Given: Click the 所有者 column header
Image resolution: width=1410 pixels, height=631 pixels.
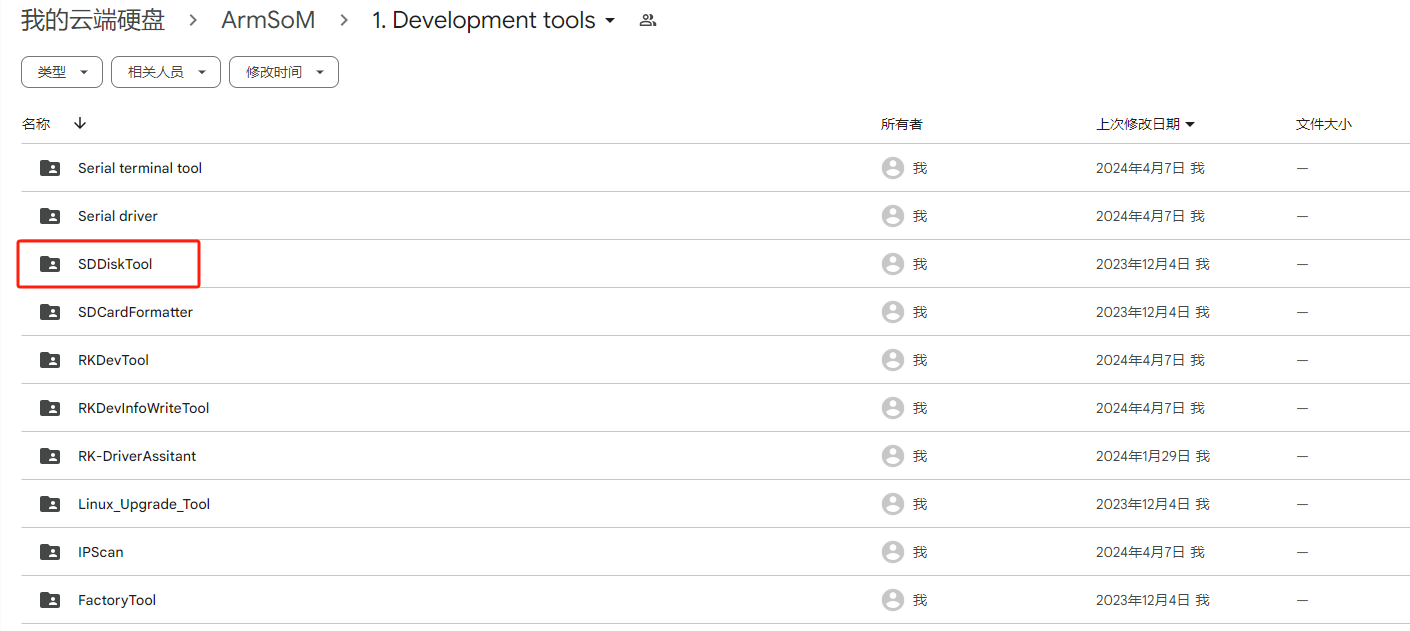Looking at the screenshot, I should [x=902, y=123].
